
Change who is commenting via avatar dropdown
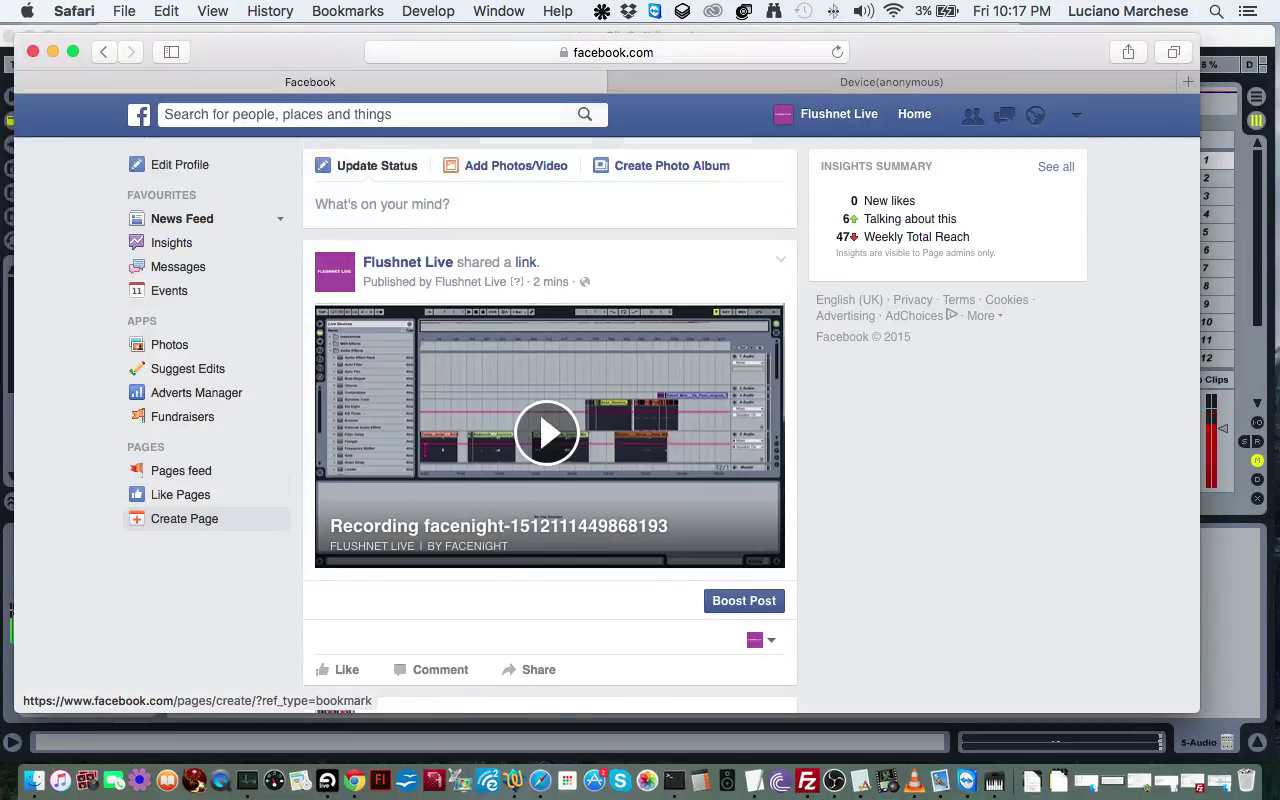[761, 640]
